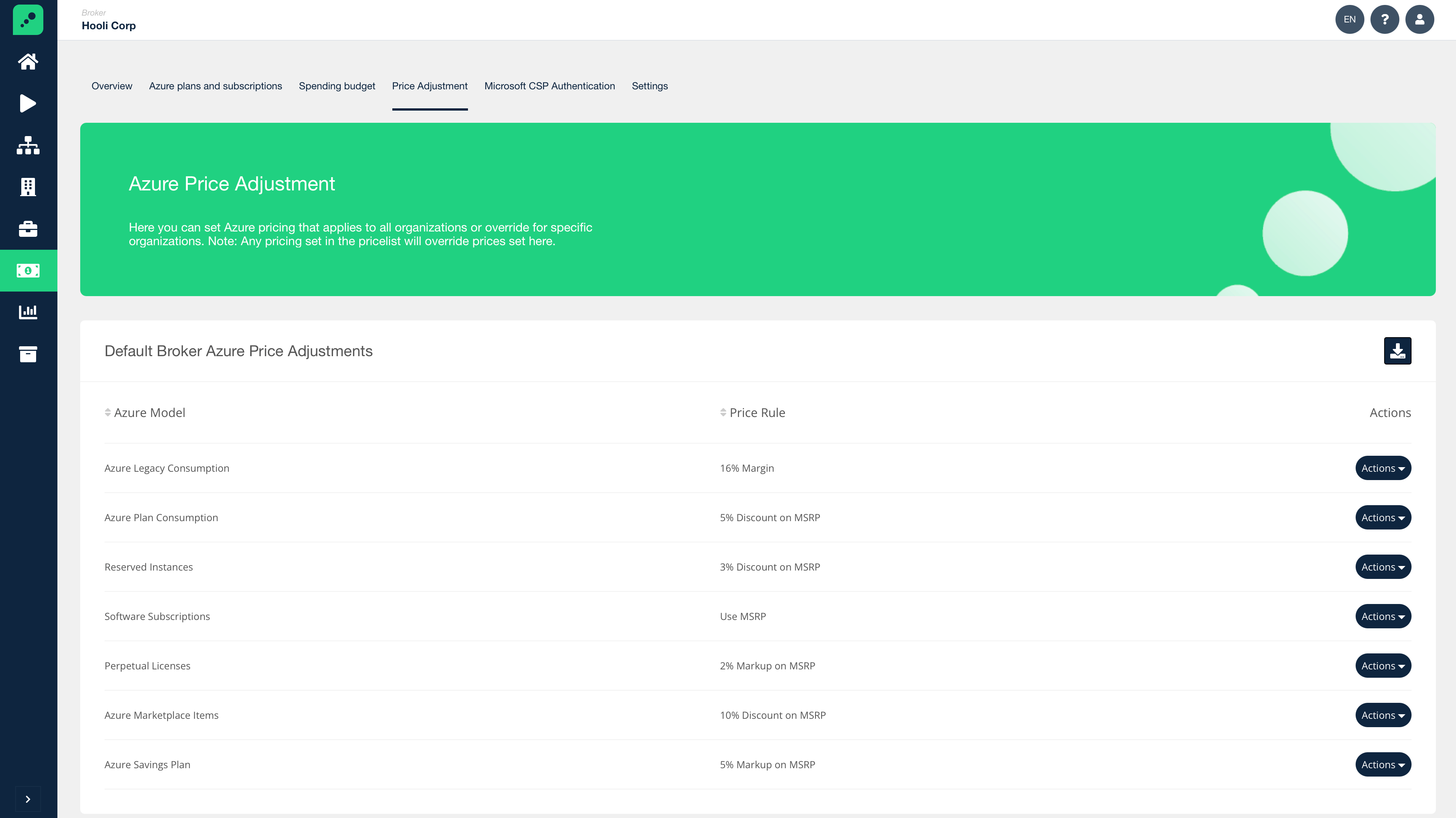
Task: Sort by Price Rule column arrows
Action: 723,413
